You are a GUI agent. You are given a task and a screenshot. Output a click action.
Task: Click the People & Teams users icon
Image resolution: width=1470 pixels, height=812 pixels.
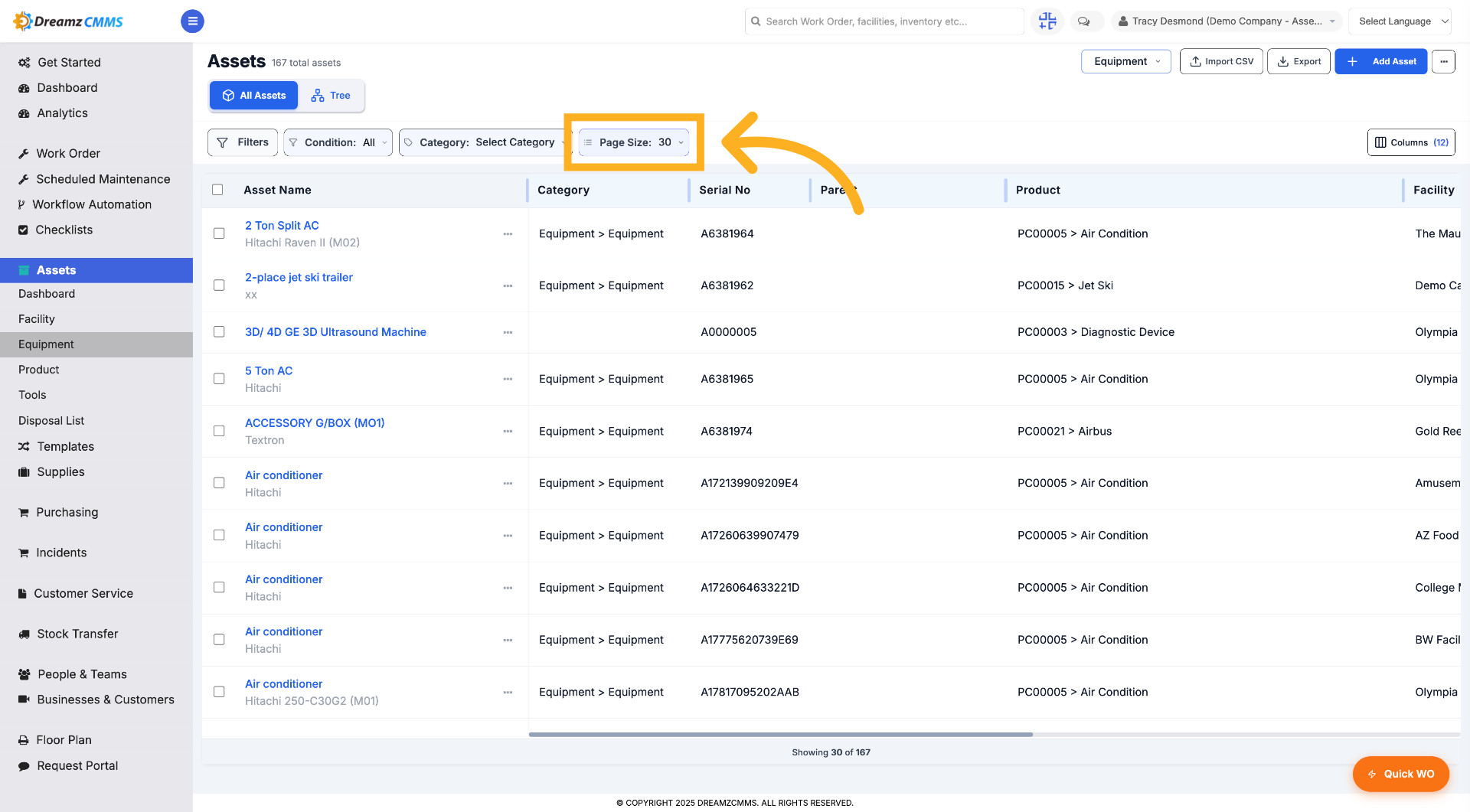point(24,674)
